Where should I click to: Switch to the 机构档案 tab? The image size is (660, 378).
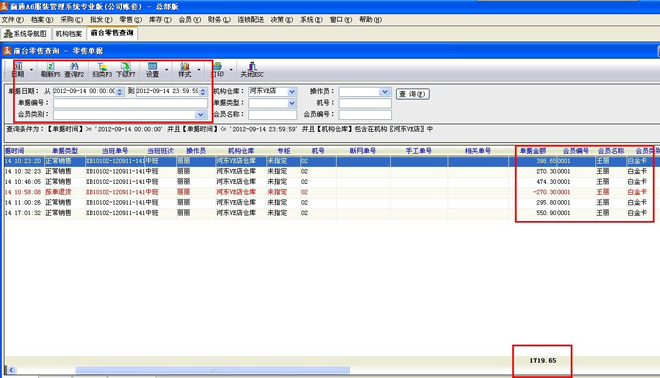click(x=69, y=34)
